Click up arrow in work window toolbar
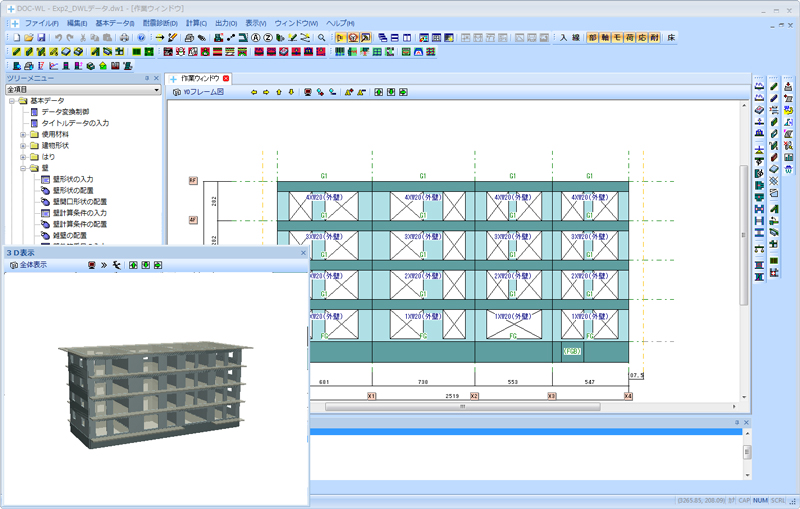 (279, 92)
